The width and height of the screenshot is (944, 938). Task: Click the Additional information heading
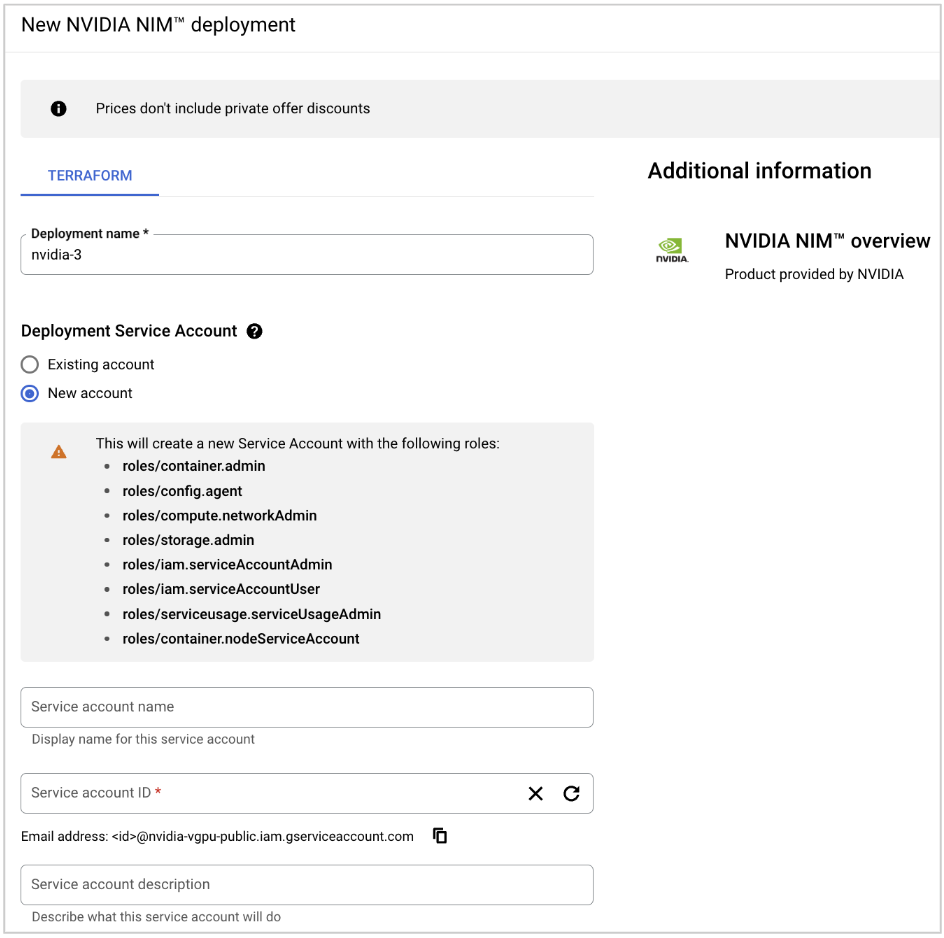point(759,171)
